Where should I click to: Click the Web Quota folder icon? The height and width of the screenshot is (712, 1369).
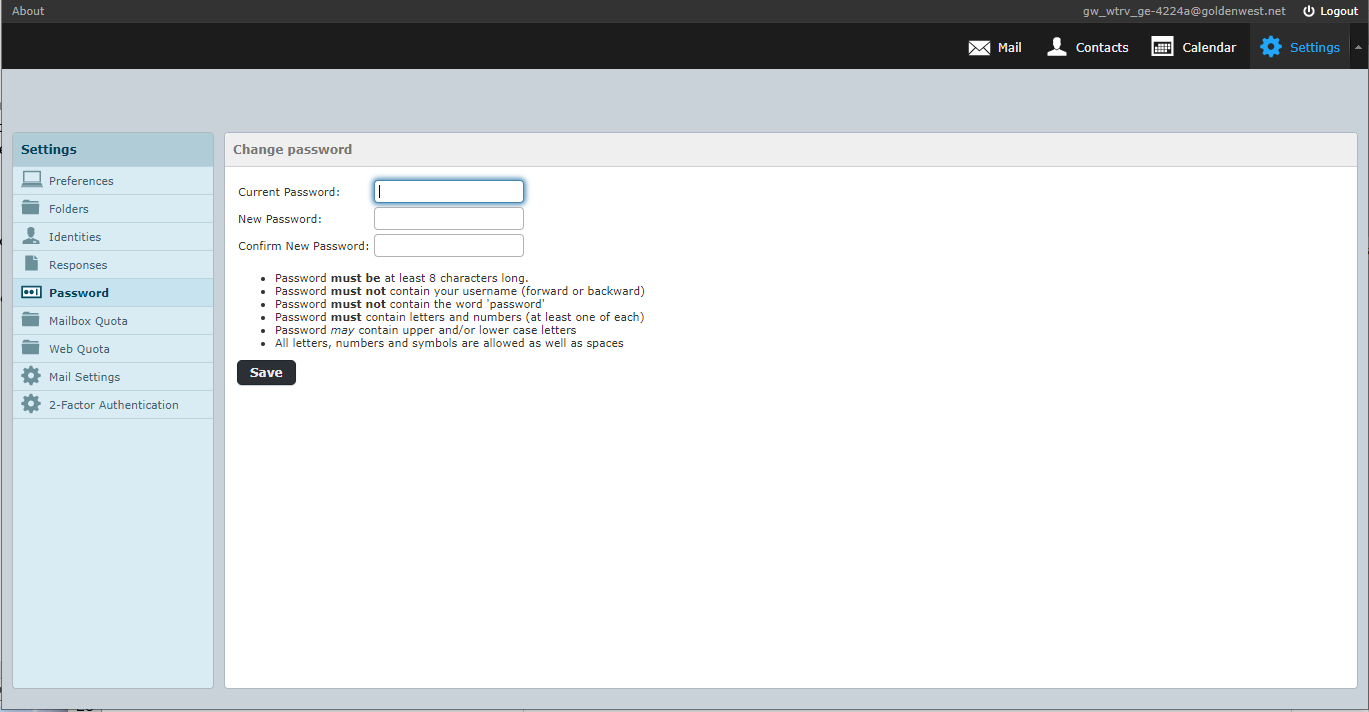tap(30, 348)
